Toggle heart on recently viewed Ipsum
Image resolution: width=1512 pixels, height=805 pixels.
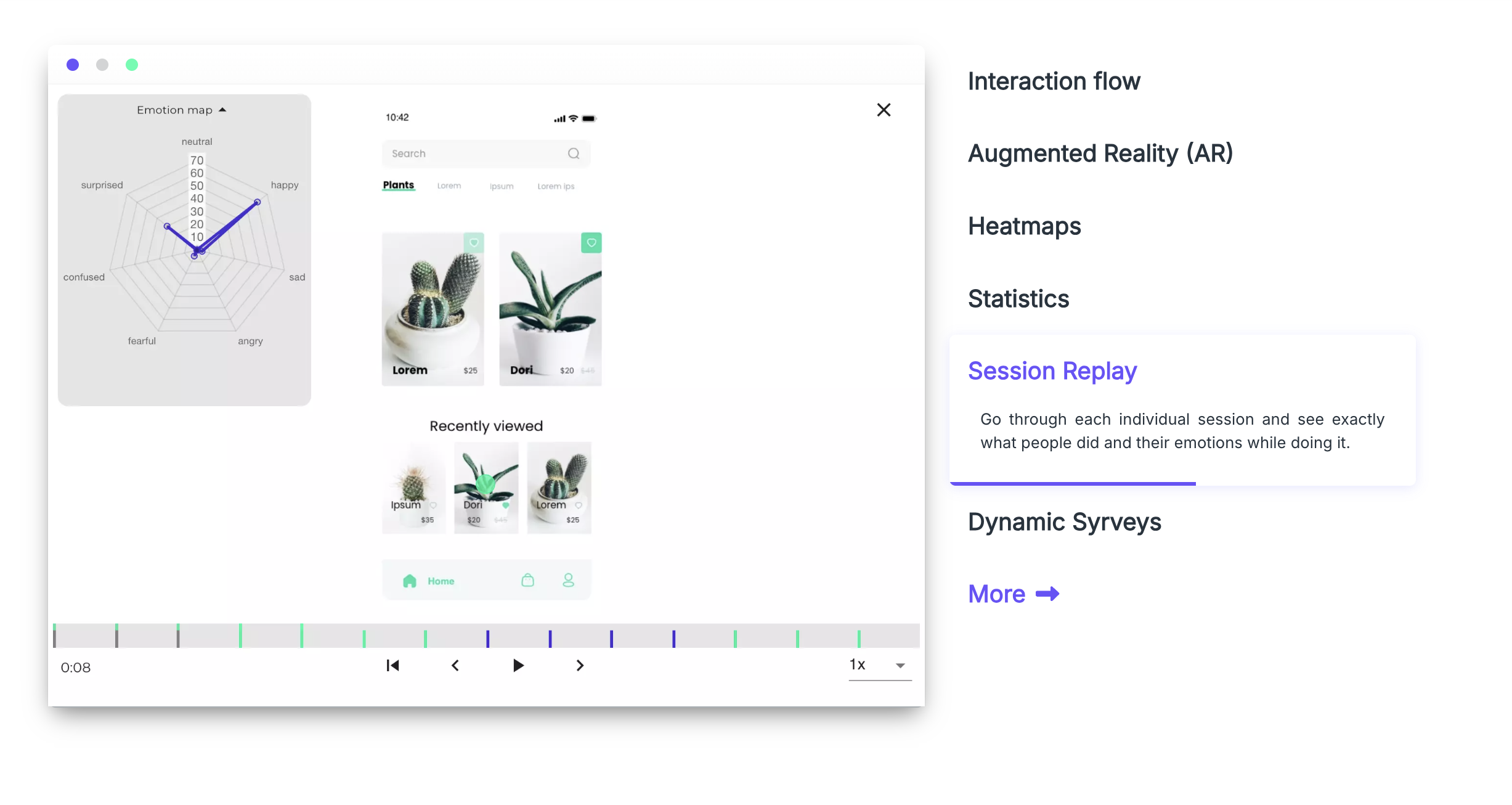(433, 505)
